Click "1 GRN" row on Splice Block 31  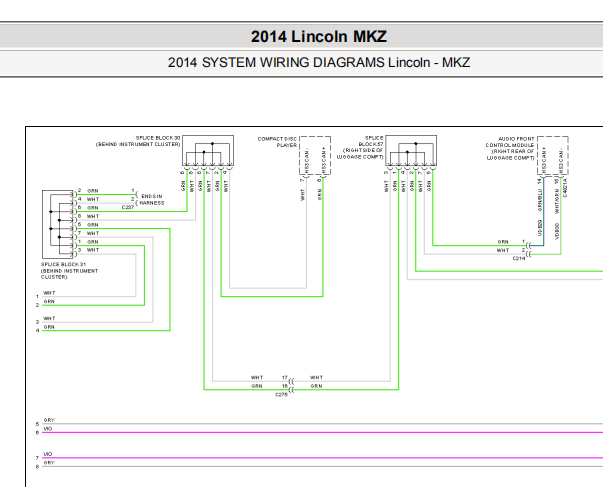tap(88, 242)
